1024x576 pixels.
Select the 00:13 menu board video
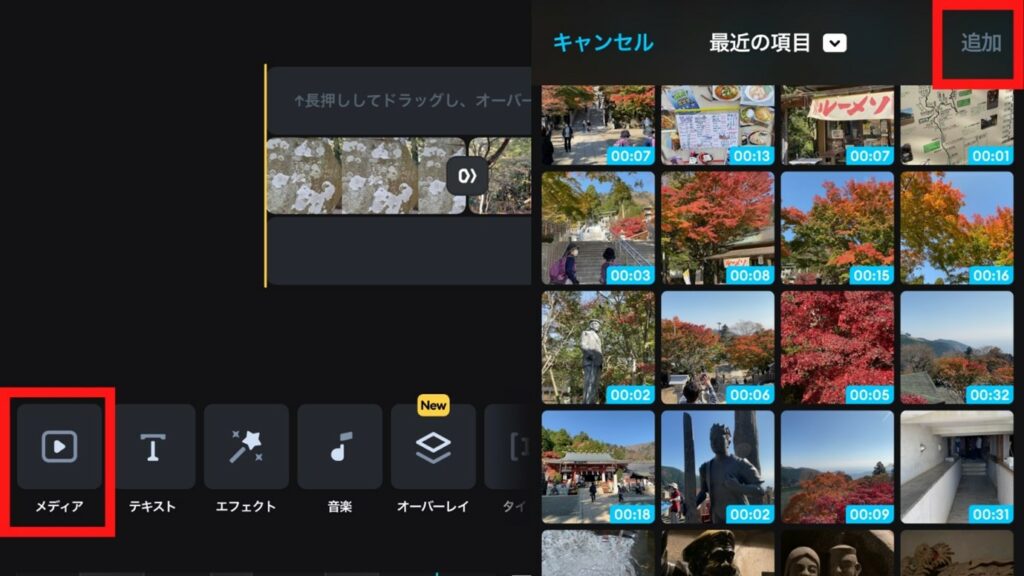coord(718,124)
